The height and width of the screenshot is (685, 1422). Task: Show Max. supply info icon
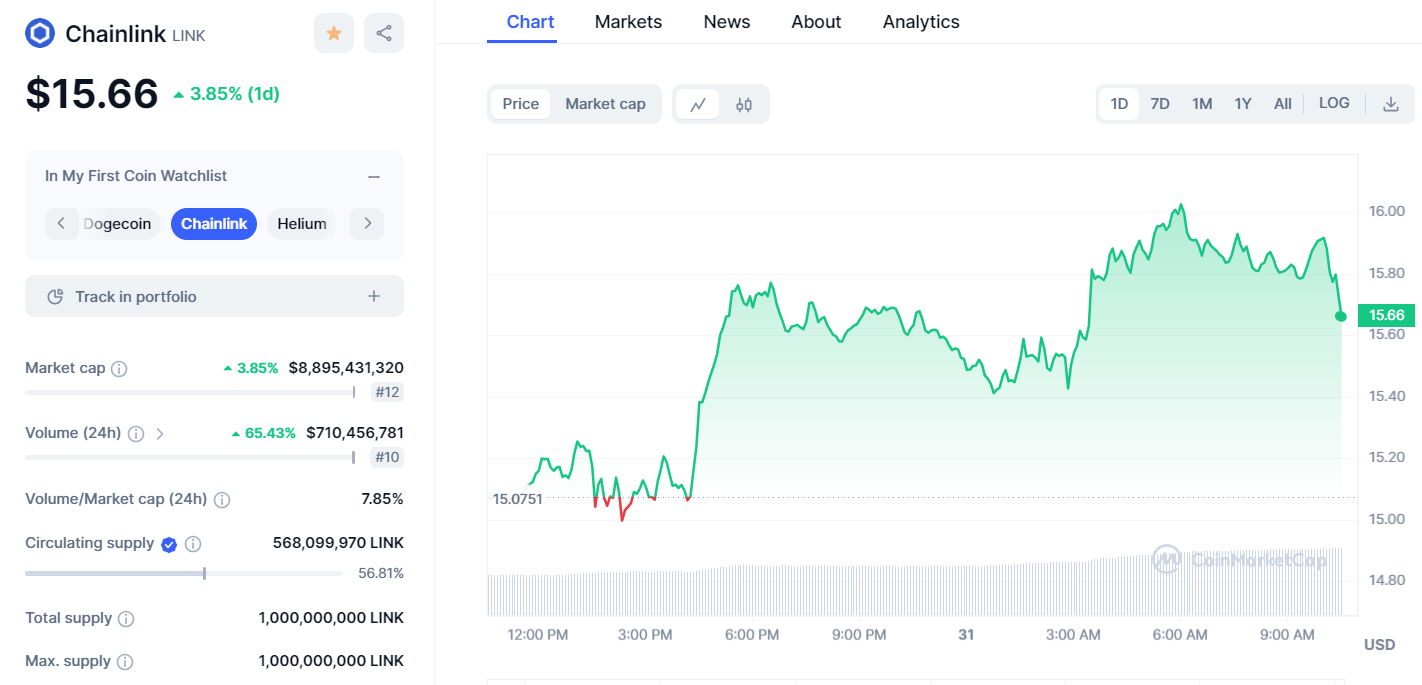pyautogui.click(x=125, y=662)
